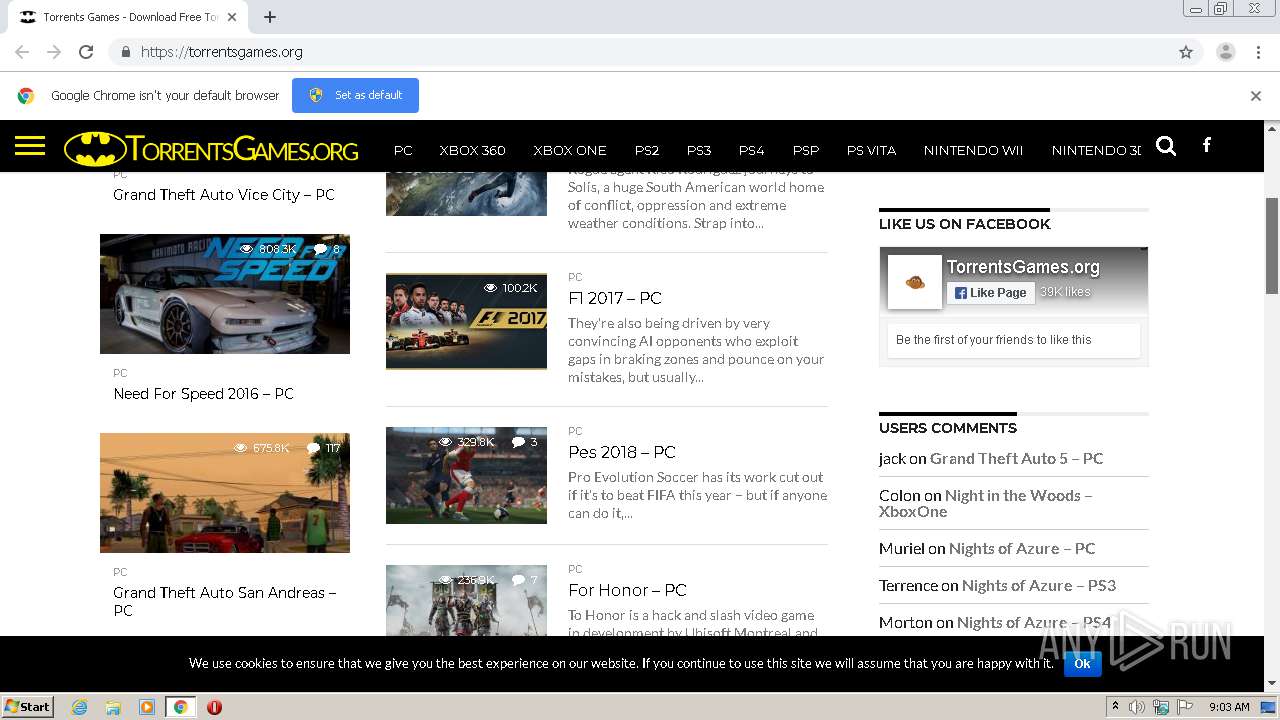Bookmark this page with the star icon
The width and height of the screenshot is (1280, 720).
pyautogui.click(x=1186, y=52)
